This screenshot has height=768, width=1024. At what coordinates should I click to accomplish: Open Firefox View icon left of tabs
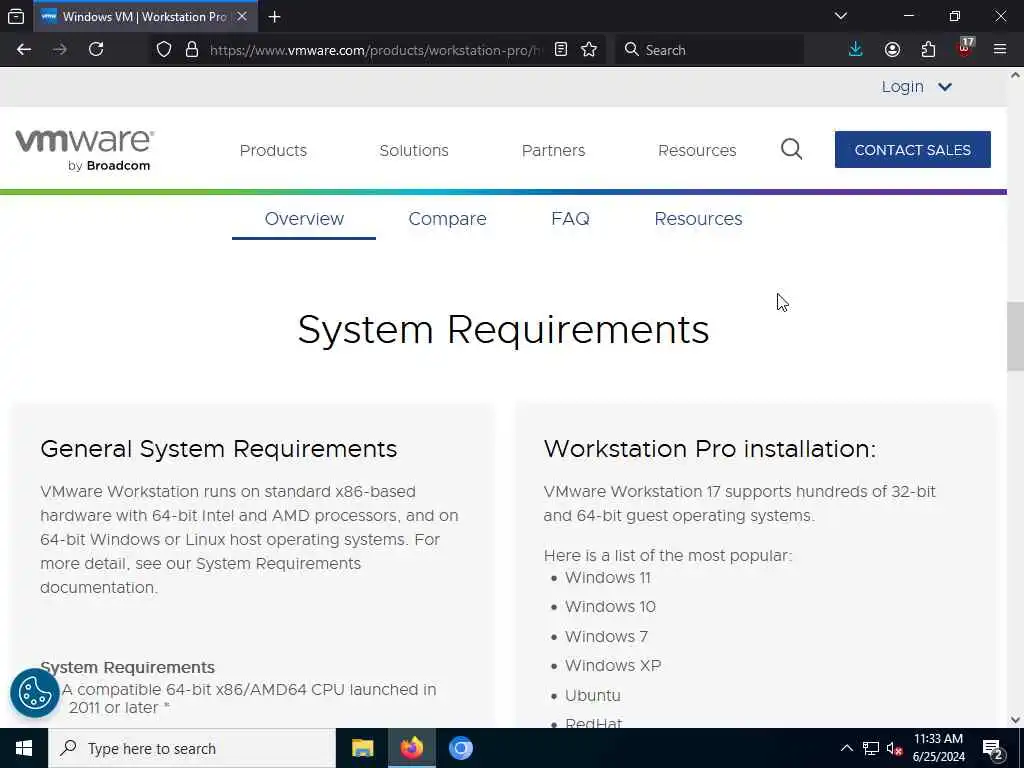click(x=16, y=16)
